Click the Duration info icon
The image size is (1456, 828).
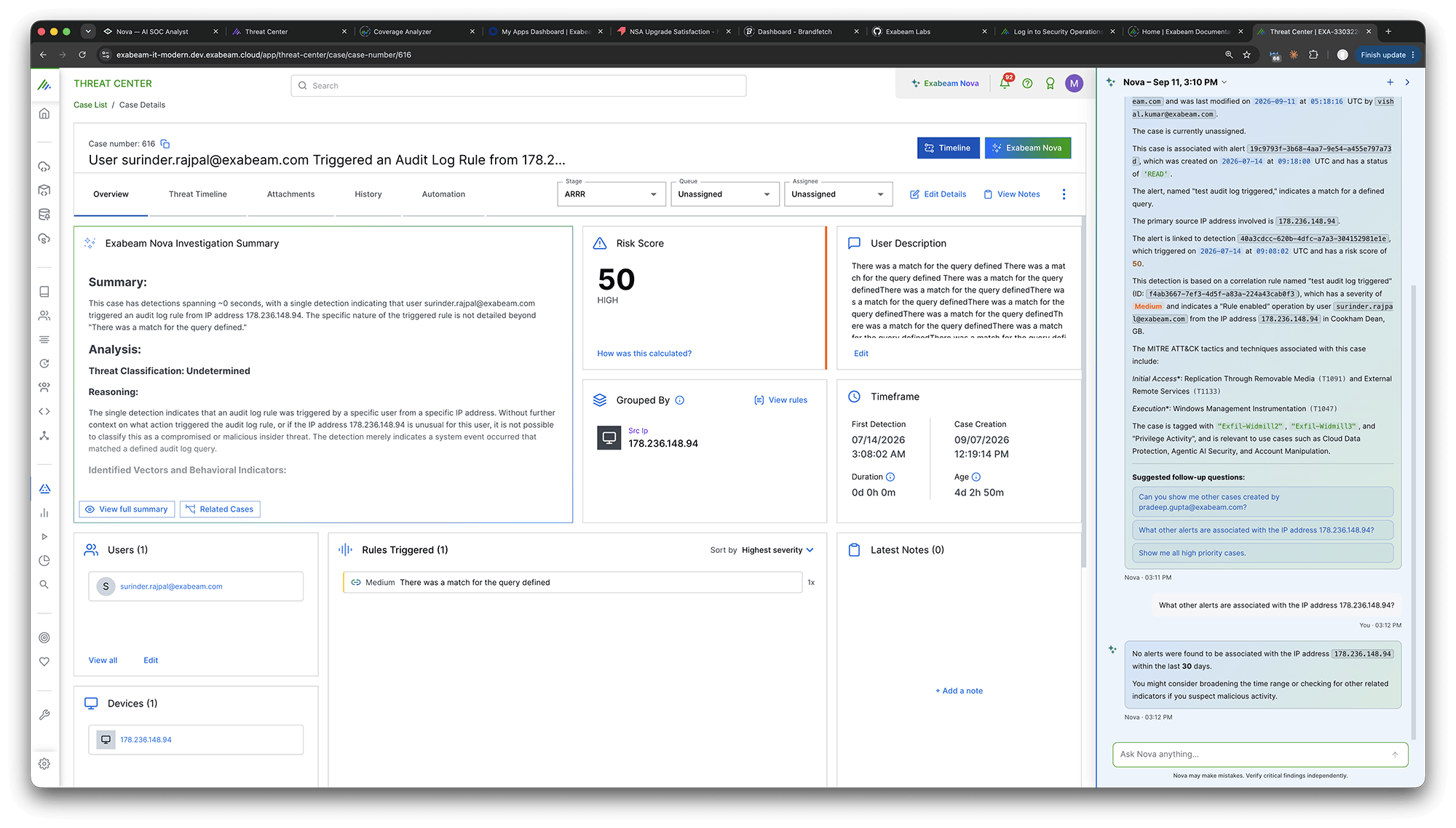(890, 477)
